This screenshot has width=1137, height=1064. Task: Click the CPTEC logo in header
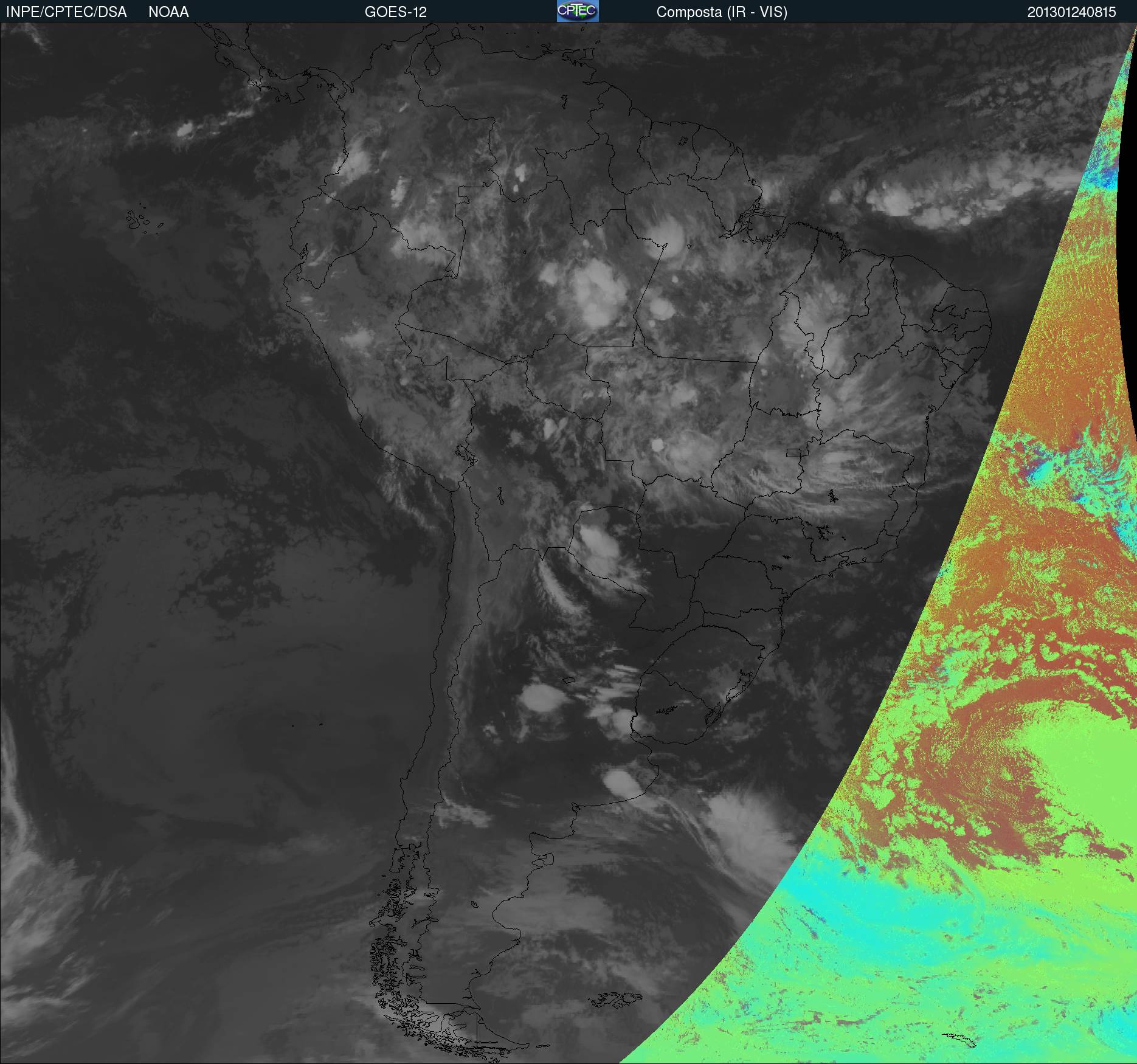tap(578, 11)
